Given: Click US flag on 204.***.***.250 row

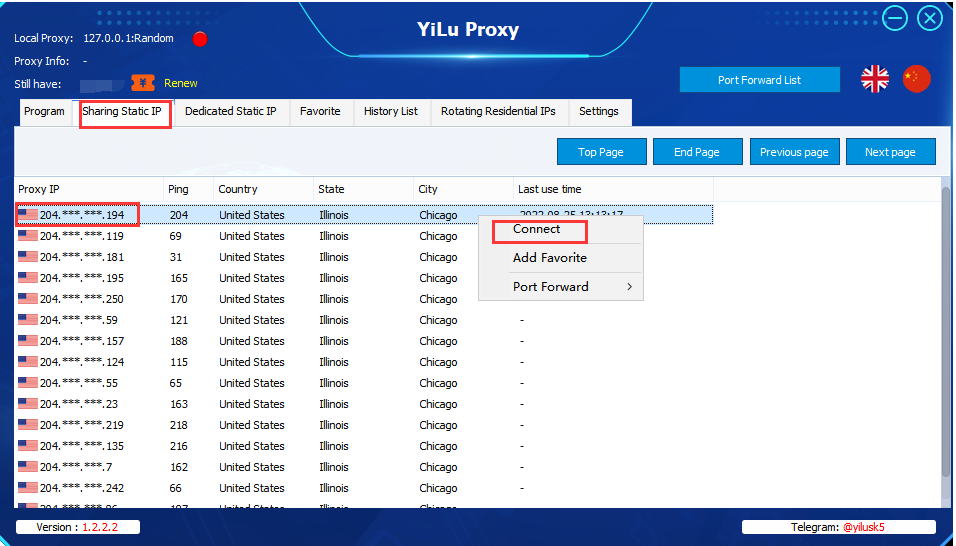Looking at the screenshot, I should pyautogui.click(x=28, y=299).
